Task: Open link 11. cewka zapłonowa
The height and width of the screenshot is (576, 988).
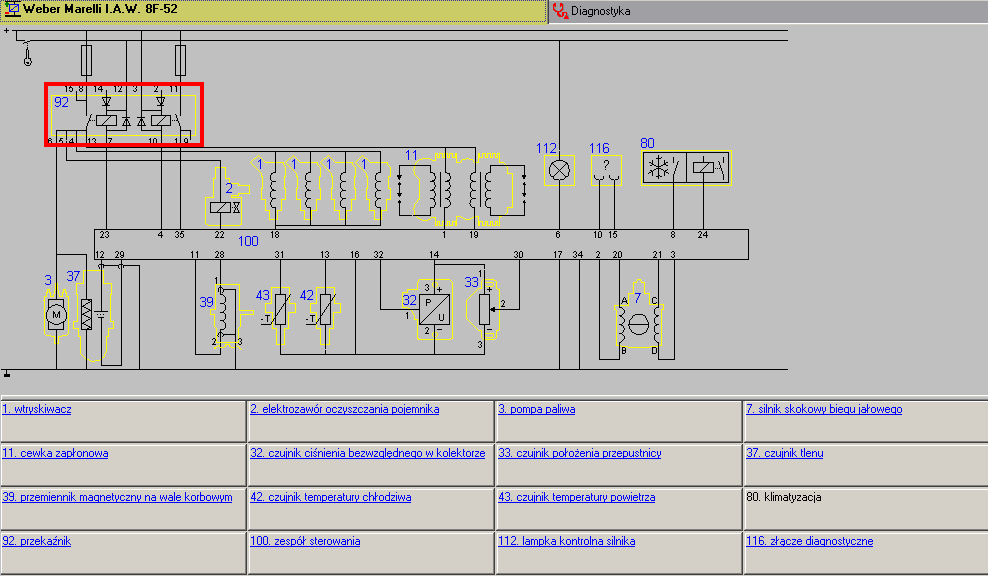Action: point(55,453)
